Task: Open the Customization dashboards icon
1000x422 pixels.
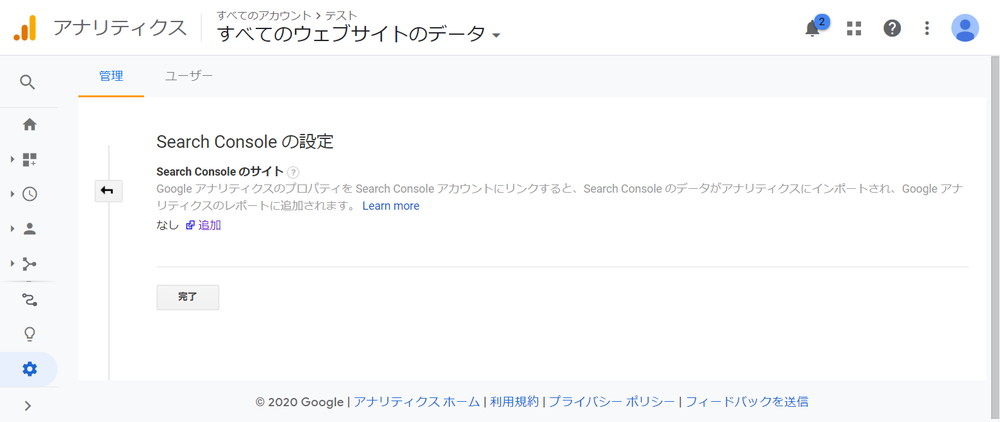Action: pyautogui.click(x=29, y=159)
